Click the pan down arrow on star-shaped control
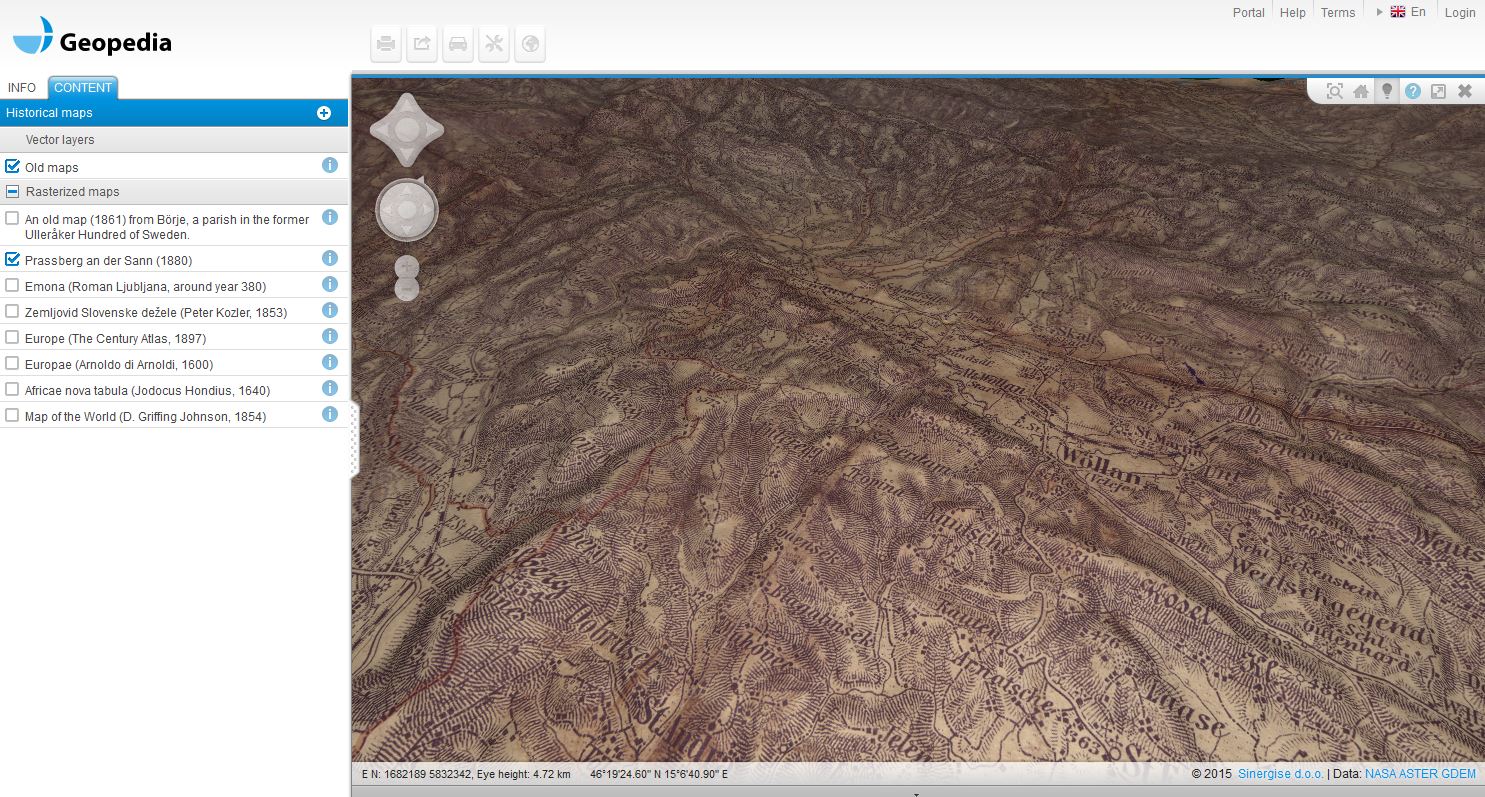1485x797 pixels. (407, 155)
